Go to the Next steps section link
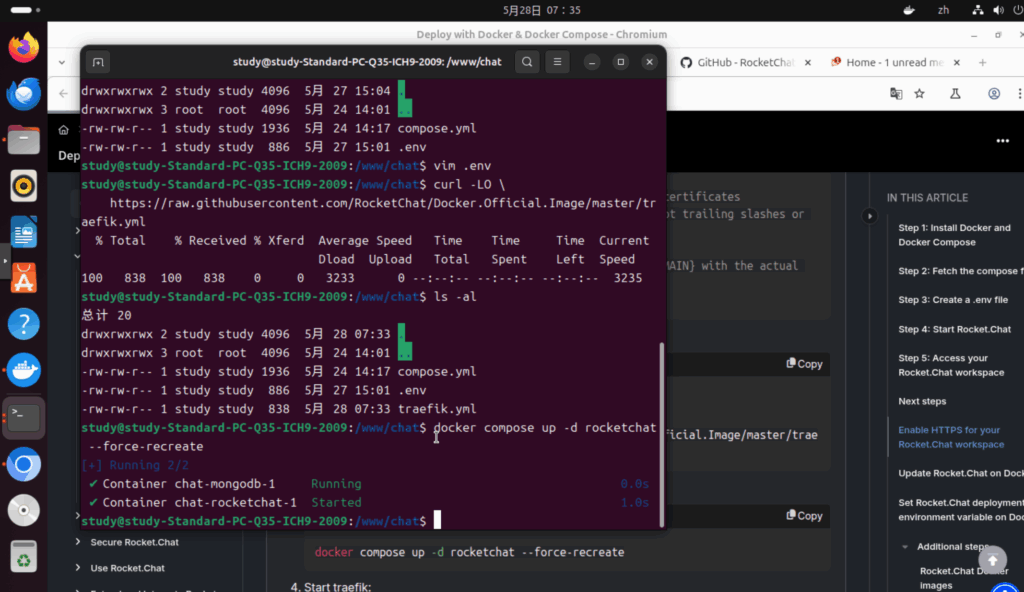This screenshot has width=1024, height=592. pyautogui.click(x=921, y=401)
